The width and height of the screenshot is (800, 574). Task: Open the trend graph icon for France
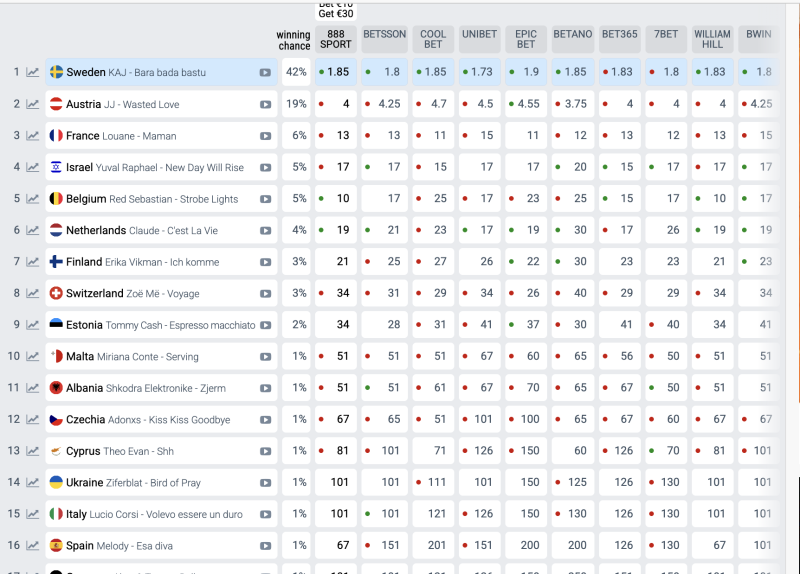tap(33, 136)
